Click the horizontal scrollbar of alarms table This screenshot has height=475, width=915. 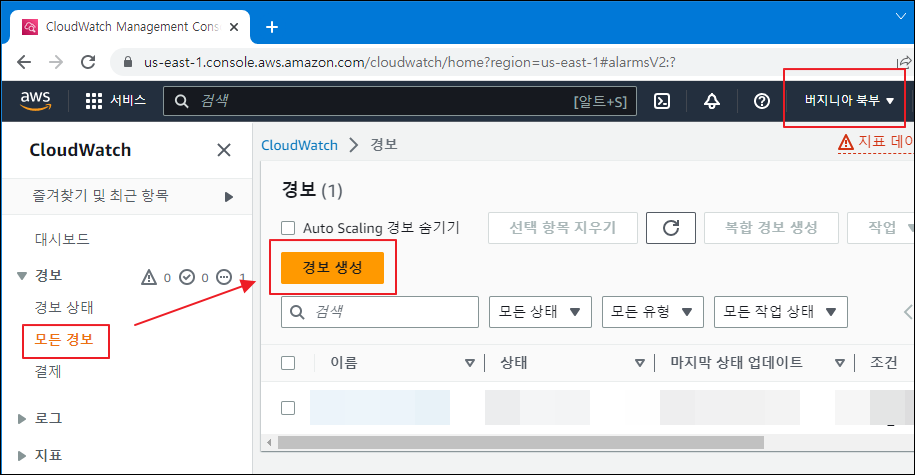[x=521, y=443]
